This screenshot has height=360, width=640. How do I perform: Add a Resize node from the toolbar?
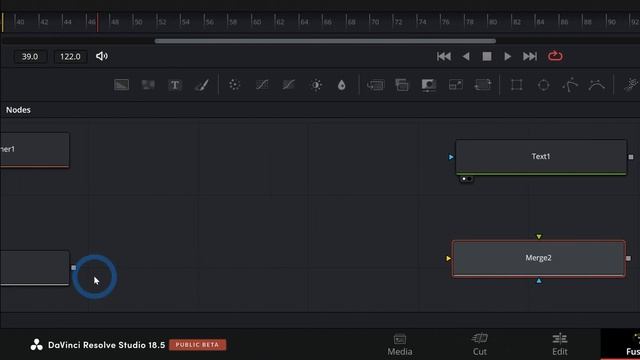tap(456, 85)
